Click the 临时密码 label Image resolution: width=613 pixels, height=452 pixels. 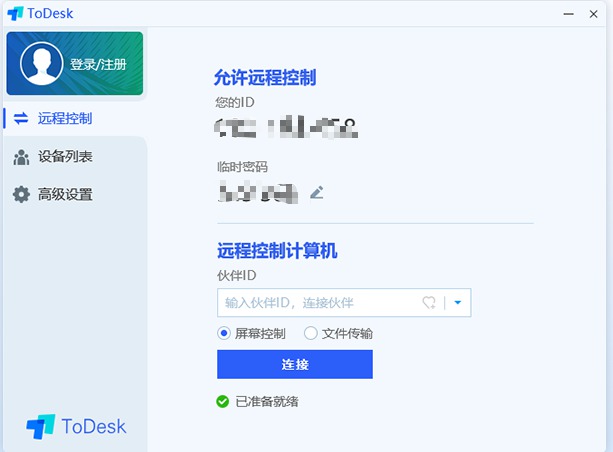coord(242,167)
